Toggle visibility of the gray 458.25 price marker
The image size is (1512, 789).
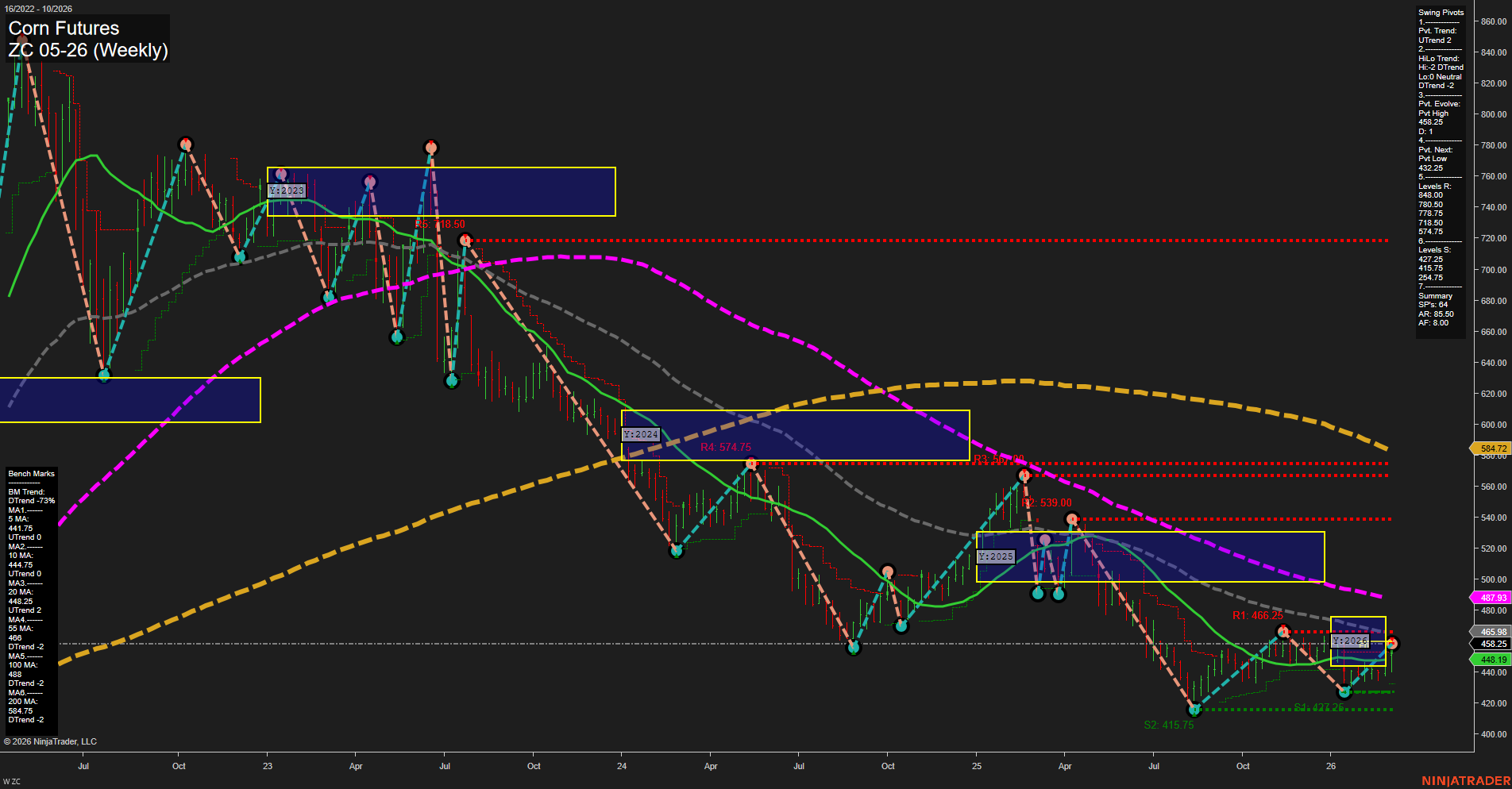pyautogui.click(x=1491, y=645)
